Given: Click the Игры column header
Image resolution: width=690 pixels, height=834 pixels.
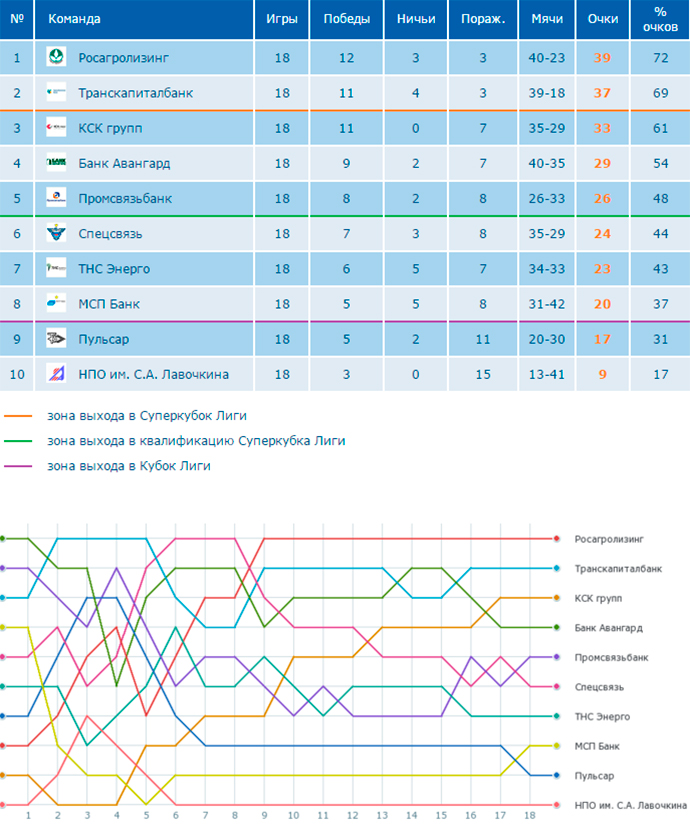Looking at the screenshot, I should [281, 19].
